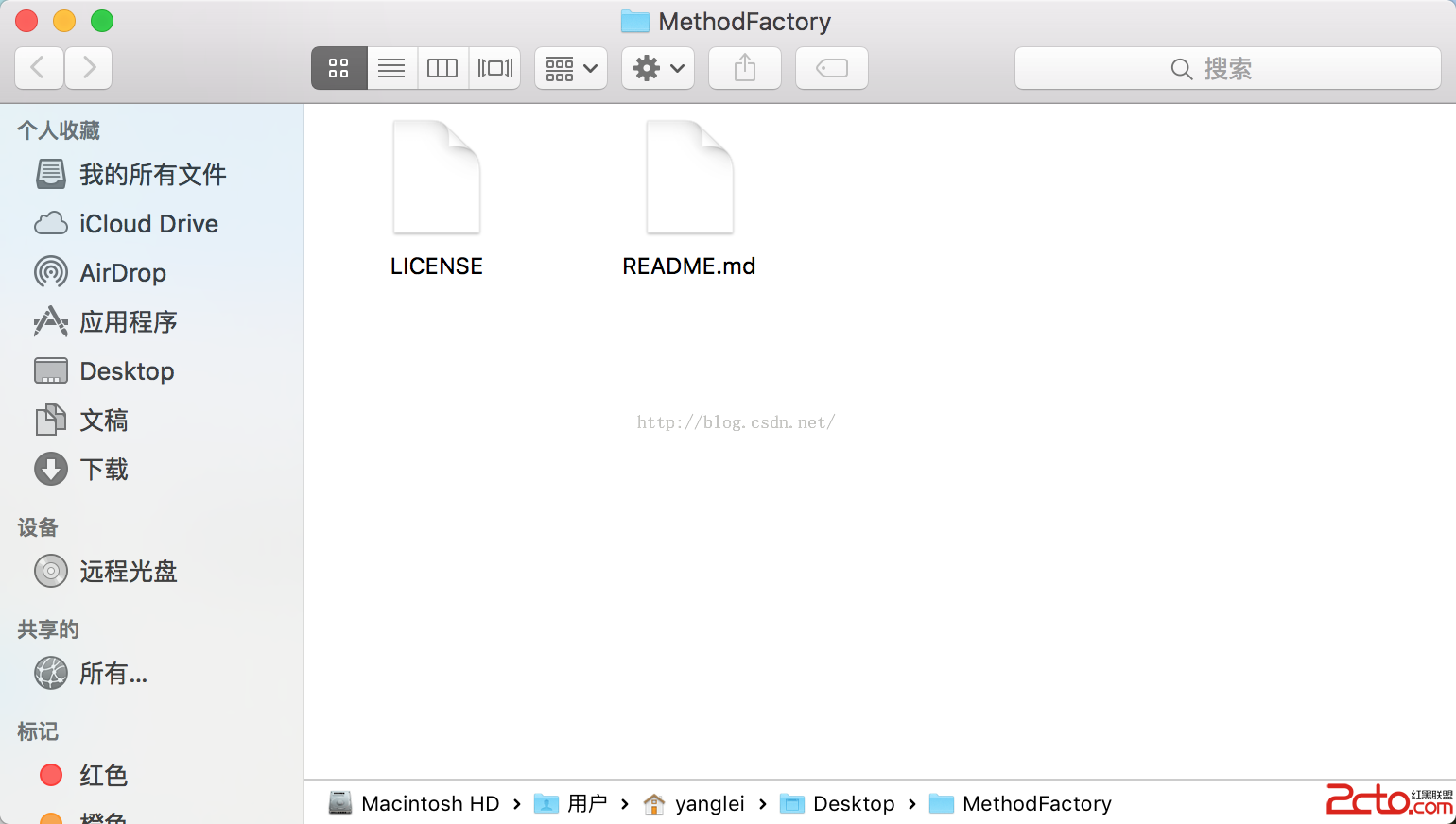Select the Downloads (下载) sidebar item

pyautogui.click(x=103, y=470)
